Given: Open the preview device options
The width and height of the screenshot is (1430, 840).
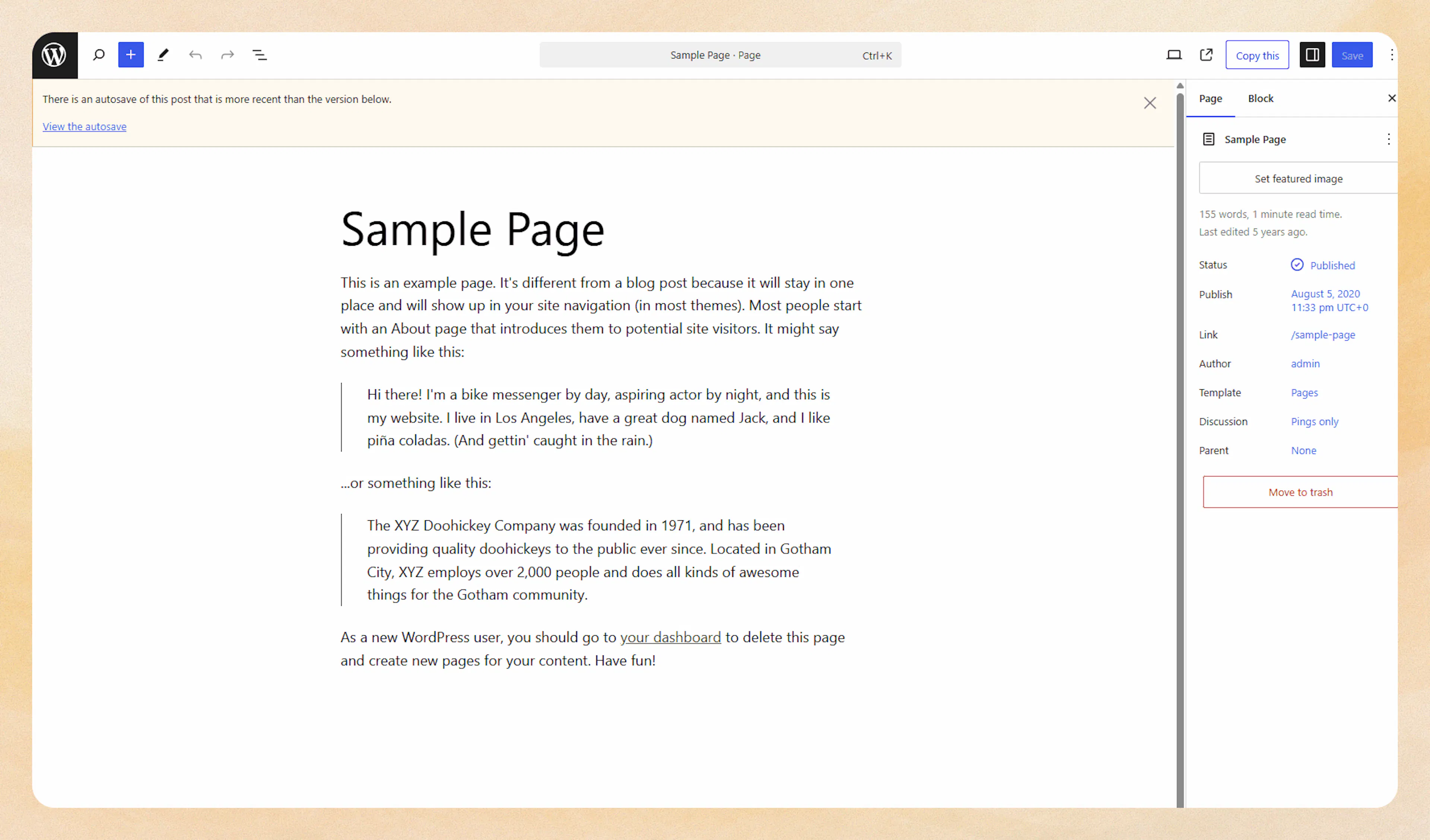Looking at the screenshot, I should pyautogui.click(x=1173, y=54).
